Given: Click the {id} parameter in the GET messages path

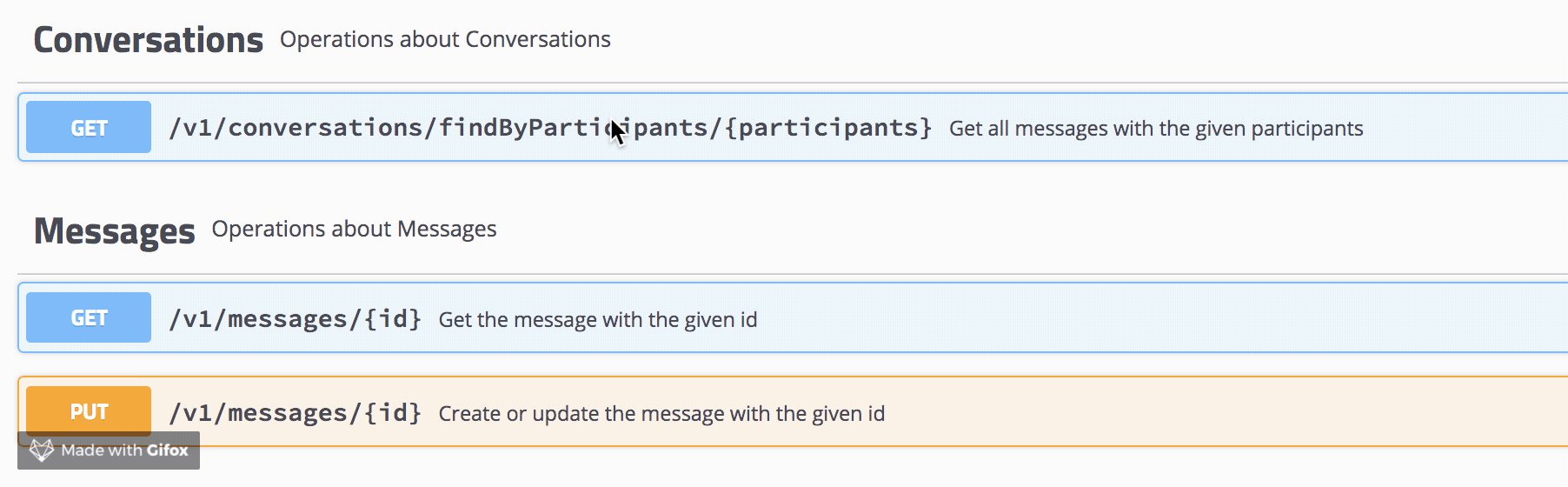Looking at the screenshot, I should pyautogui.click(x=393, y=319).
